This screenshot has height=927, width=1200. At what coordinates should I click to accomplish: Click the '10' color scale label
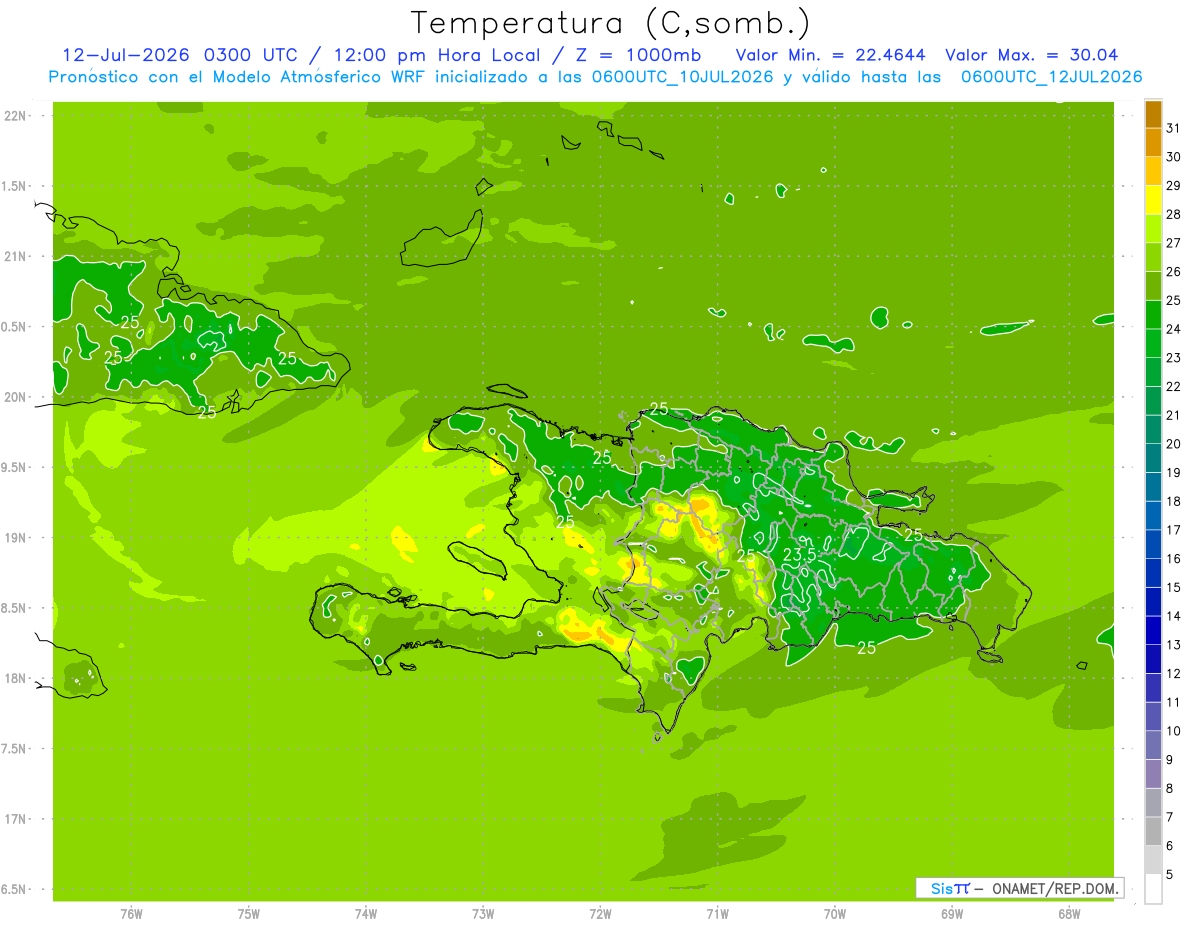tap(1173, 731)
